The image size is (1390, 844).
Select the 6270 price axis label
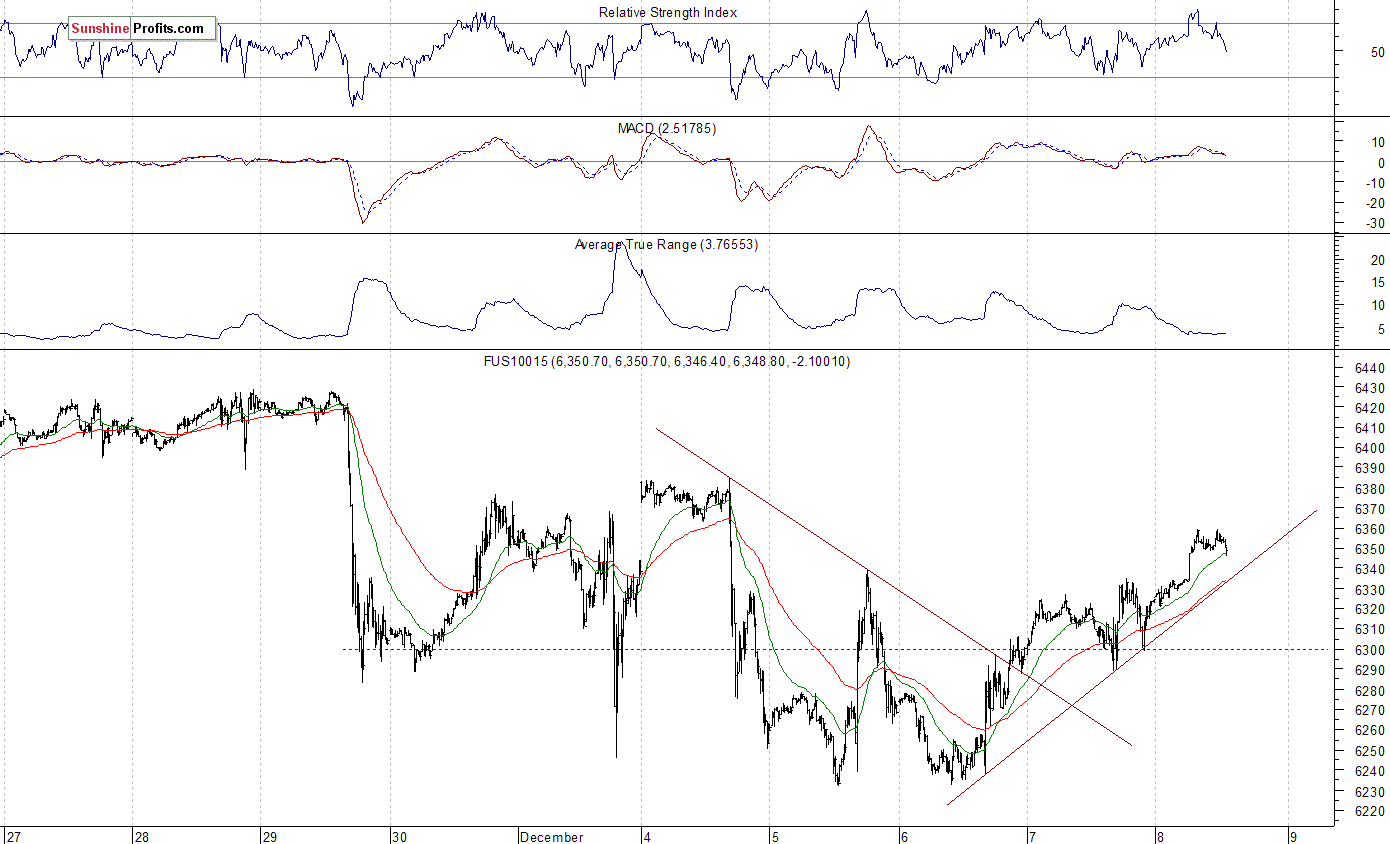pyautogui.click(x=1369, y=710)
